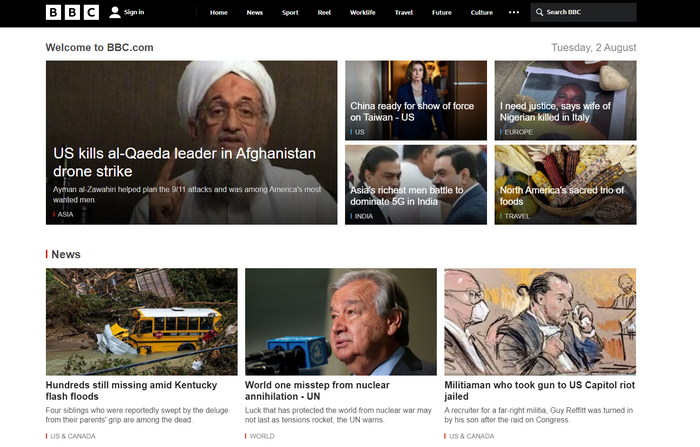Open the Worklife nav item
The height and width of the screenshot is (447, 700).
[362, 13]
